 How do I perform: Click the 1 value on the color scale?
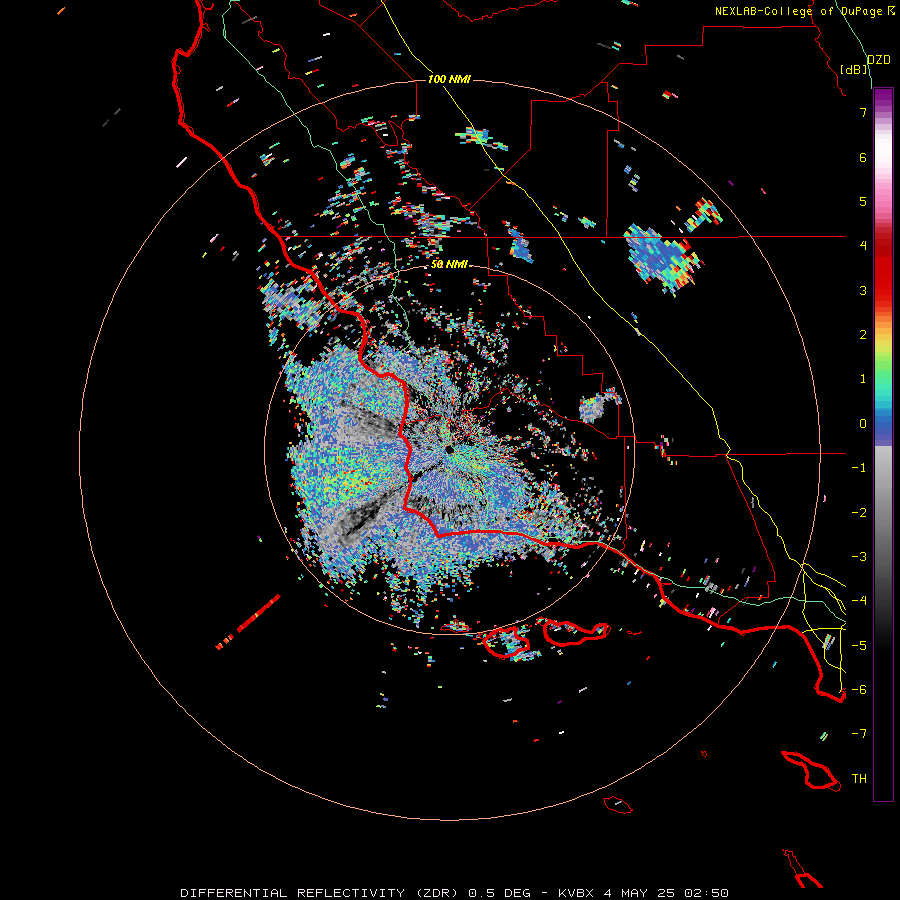click(863, 379)
